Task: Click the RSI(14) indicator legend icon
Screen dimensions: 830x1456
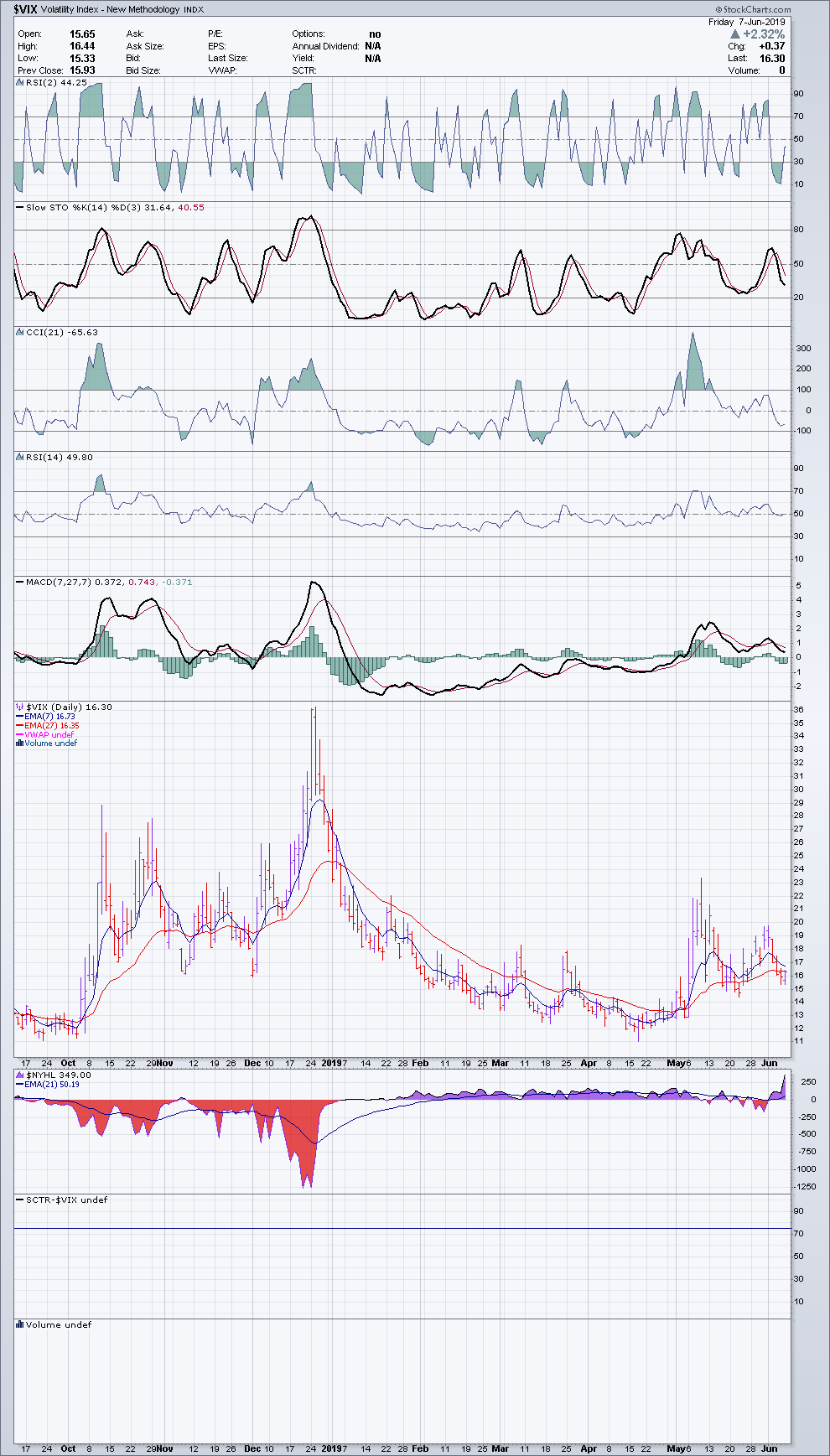Action: tap(20, 458)
